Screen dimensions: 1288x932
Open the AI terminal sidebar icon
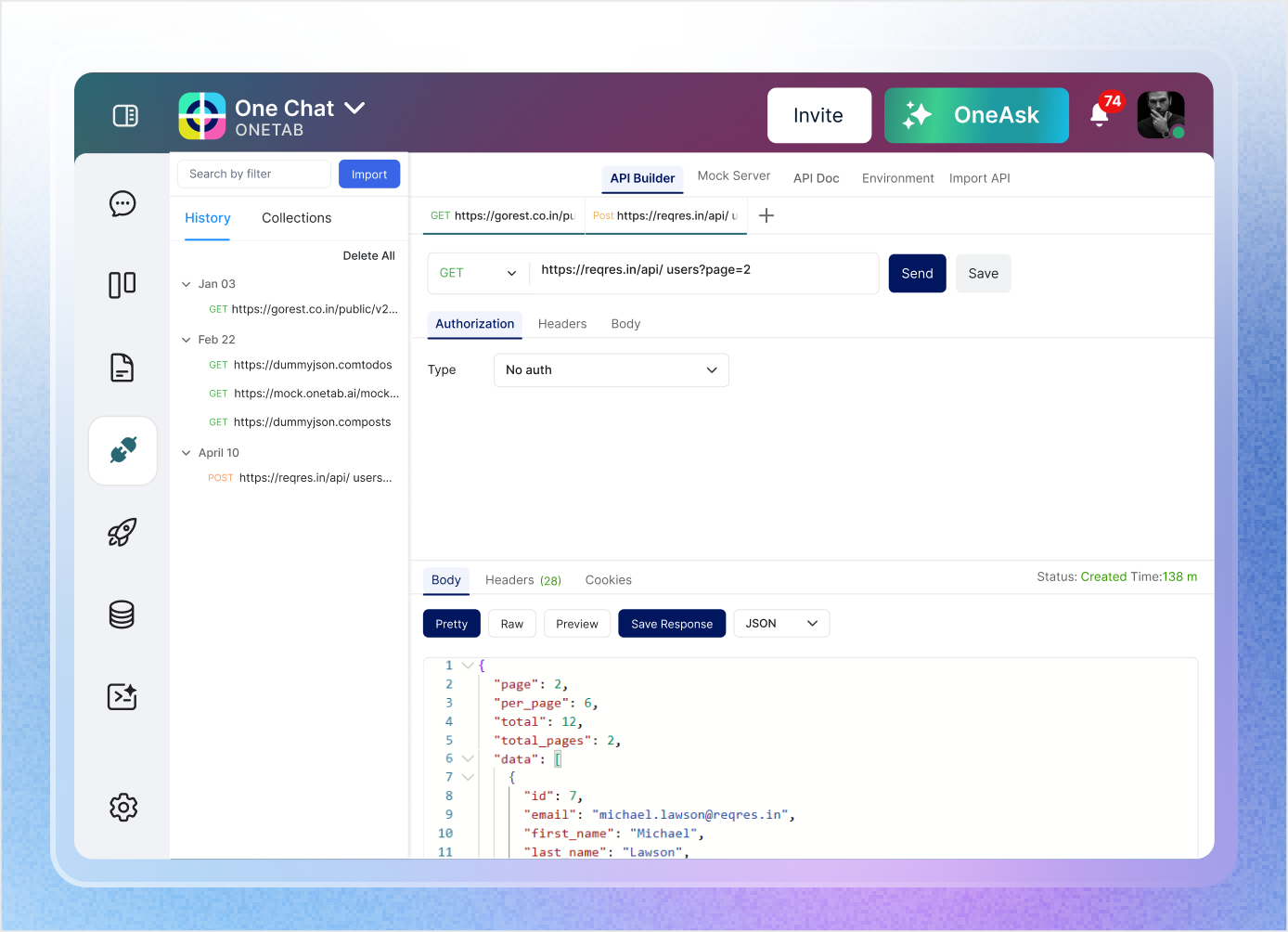pos(122,696)
